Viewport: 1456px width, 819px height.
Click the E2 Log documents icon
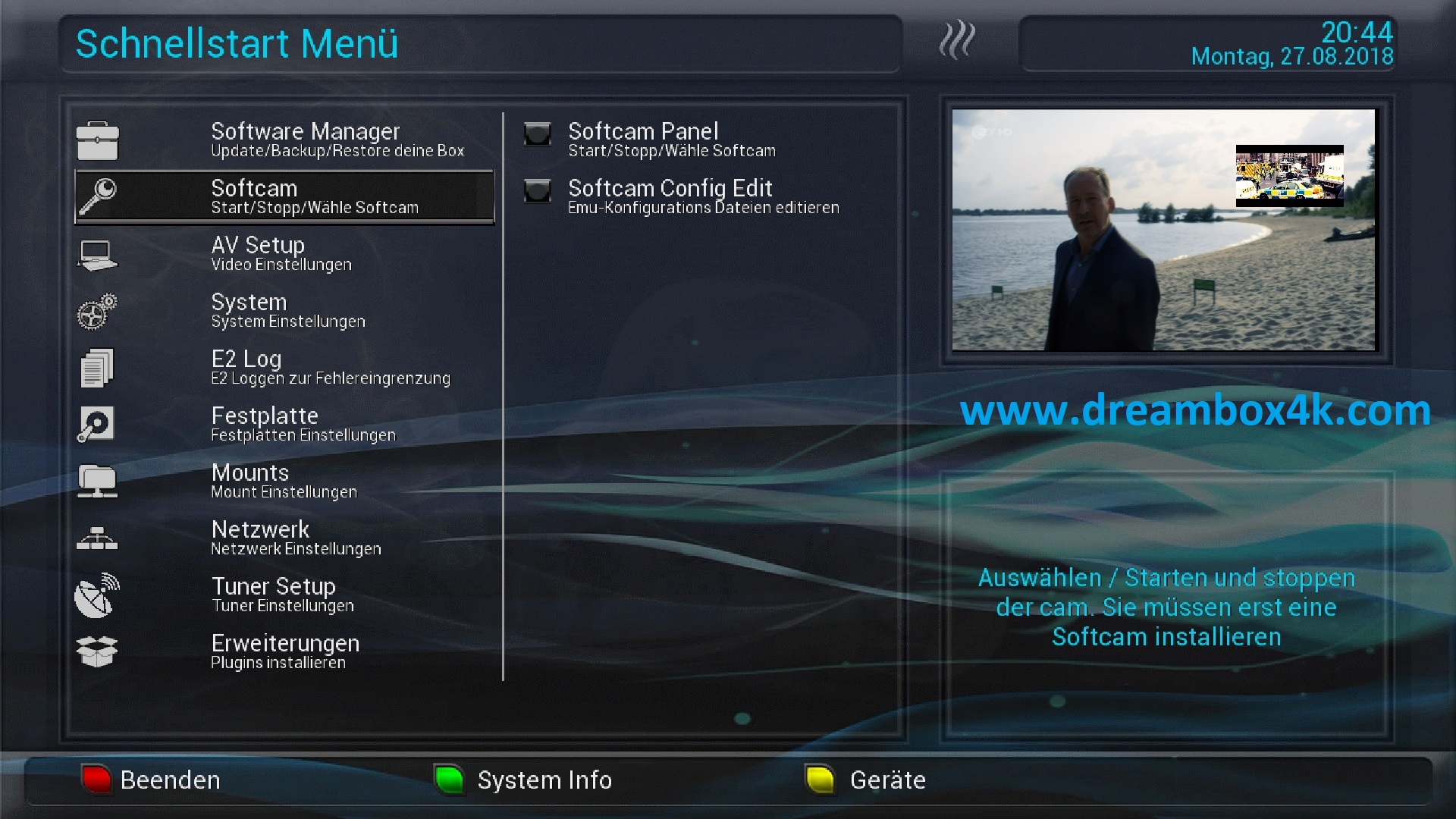pos(97,368)
